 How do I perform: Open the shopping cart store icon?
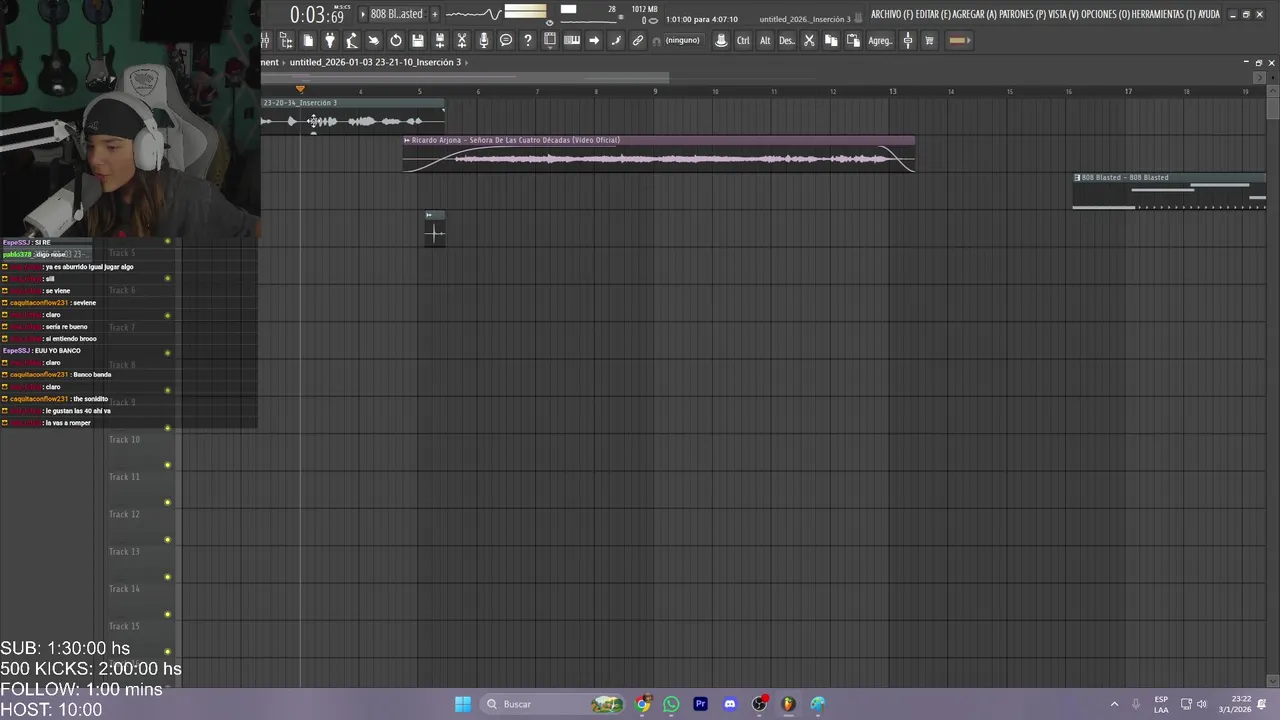point(929,40)
